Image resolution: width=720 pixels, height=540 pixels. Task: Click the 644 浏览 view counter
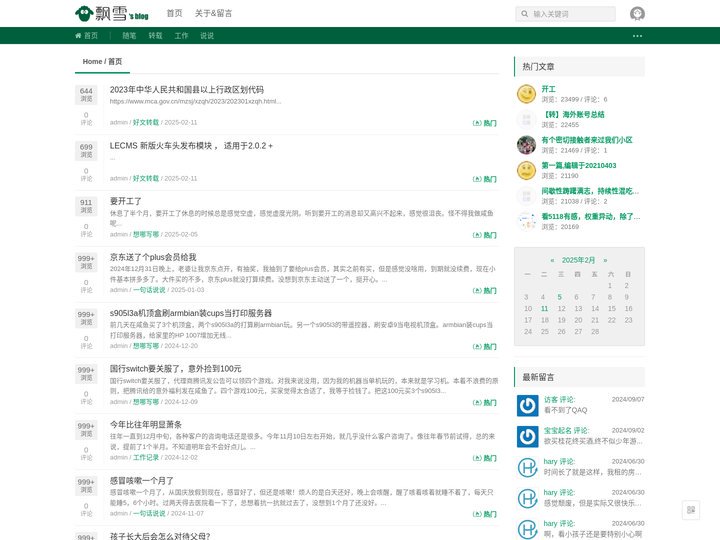tap(86, 95)
